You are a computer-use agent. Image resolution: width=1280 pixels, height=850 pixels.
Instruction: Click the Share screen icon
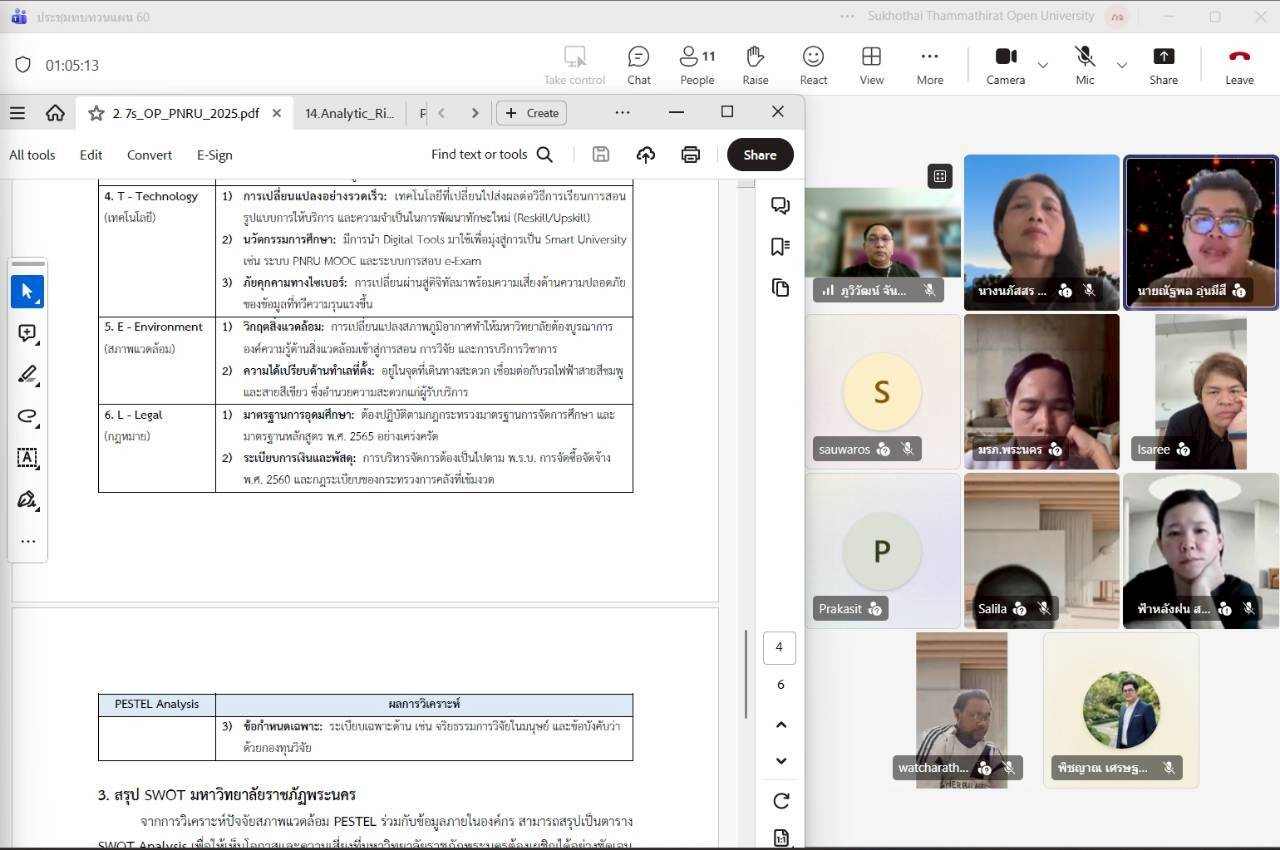coord(1163,65)
